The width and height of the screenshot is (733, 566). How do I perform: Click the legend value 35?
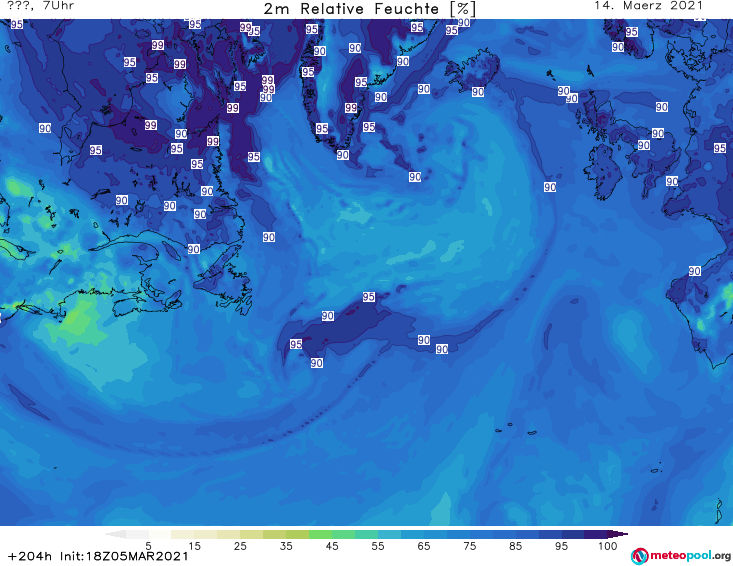click(x=286, y=546)
